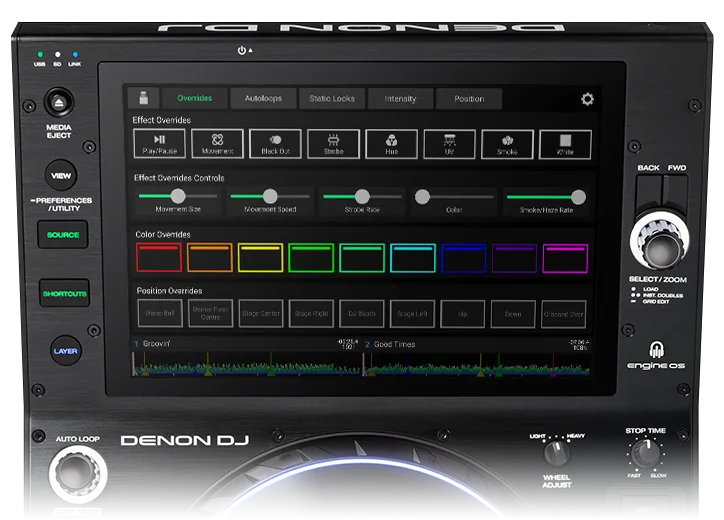Tap the power indicator icon
The height and width of the screenshot is (520, 724).
click(x=241, y=50)
